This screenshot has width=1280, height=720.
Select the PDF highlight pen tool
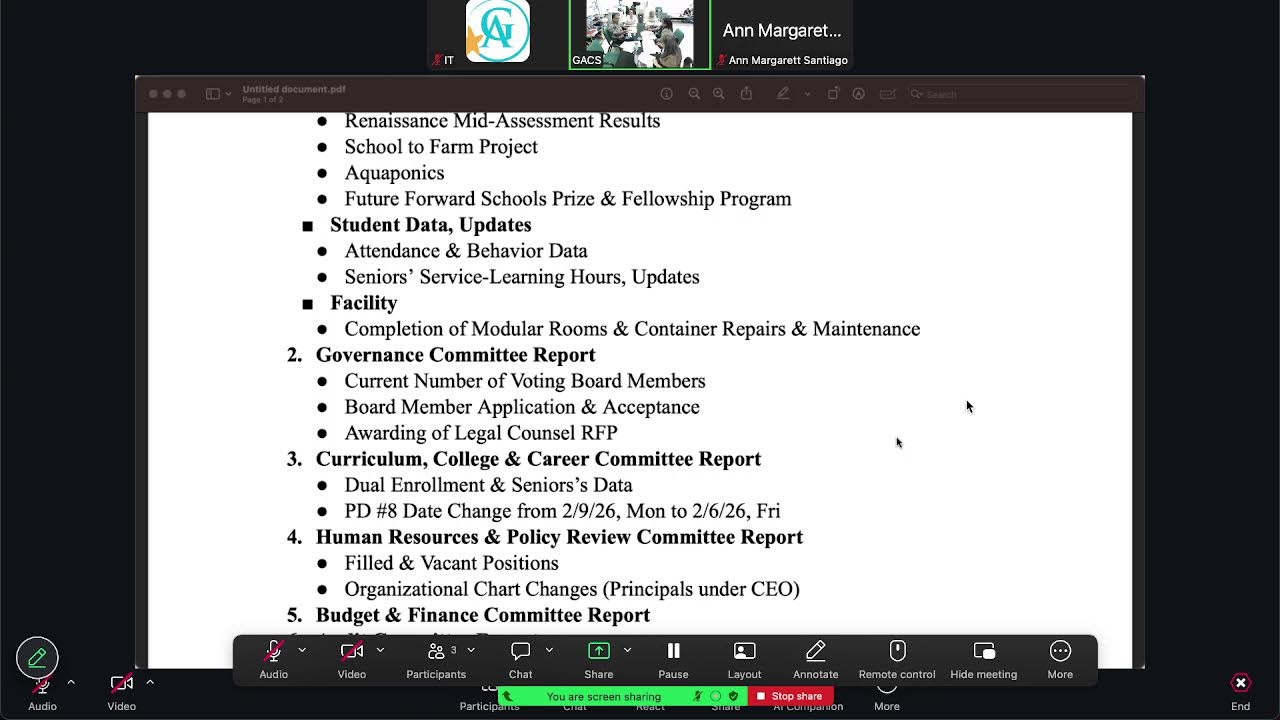click(783, 94)
